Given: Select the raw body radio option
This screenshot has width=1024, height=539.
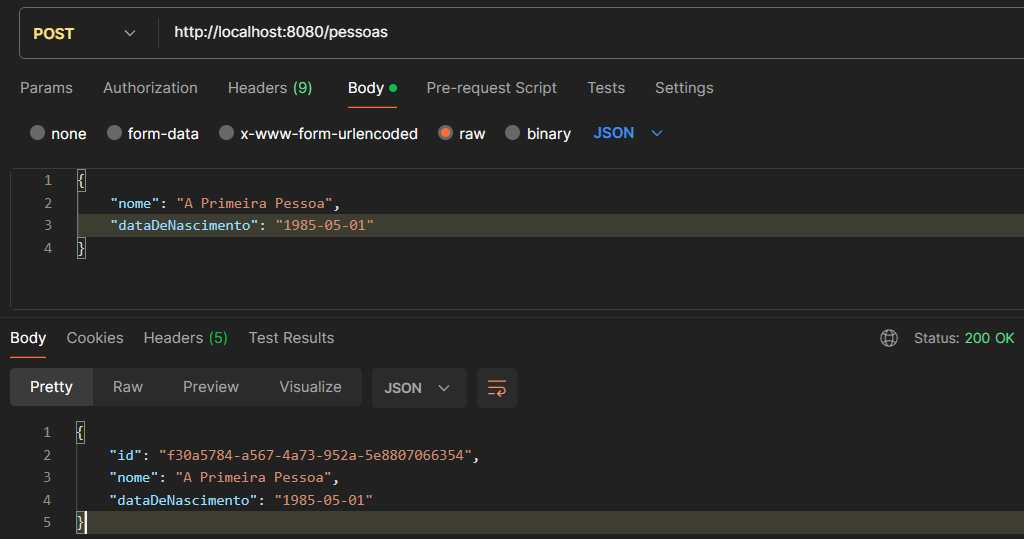Looking at the screenshot, I should point(446,133).
